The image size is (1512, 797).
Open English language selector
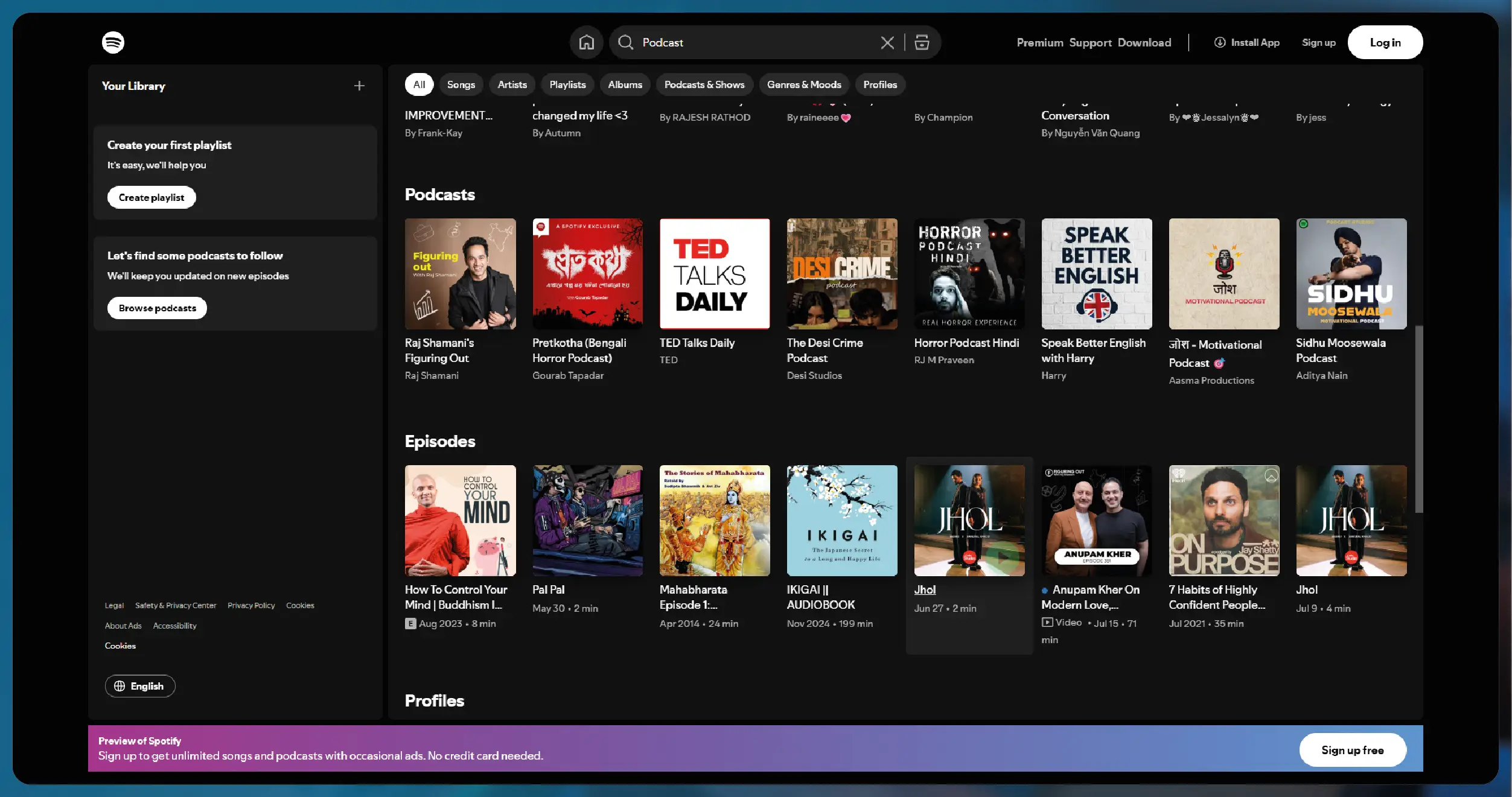tap(140, 686)
